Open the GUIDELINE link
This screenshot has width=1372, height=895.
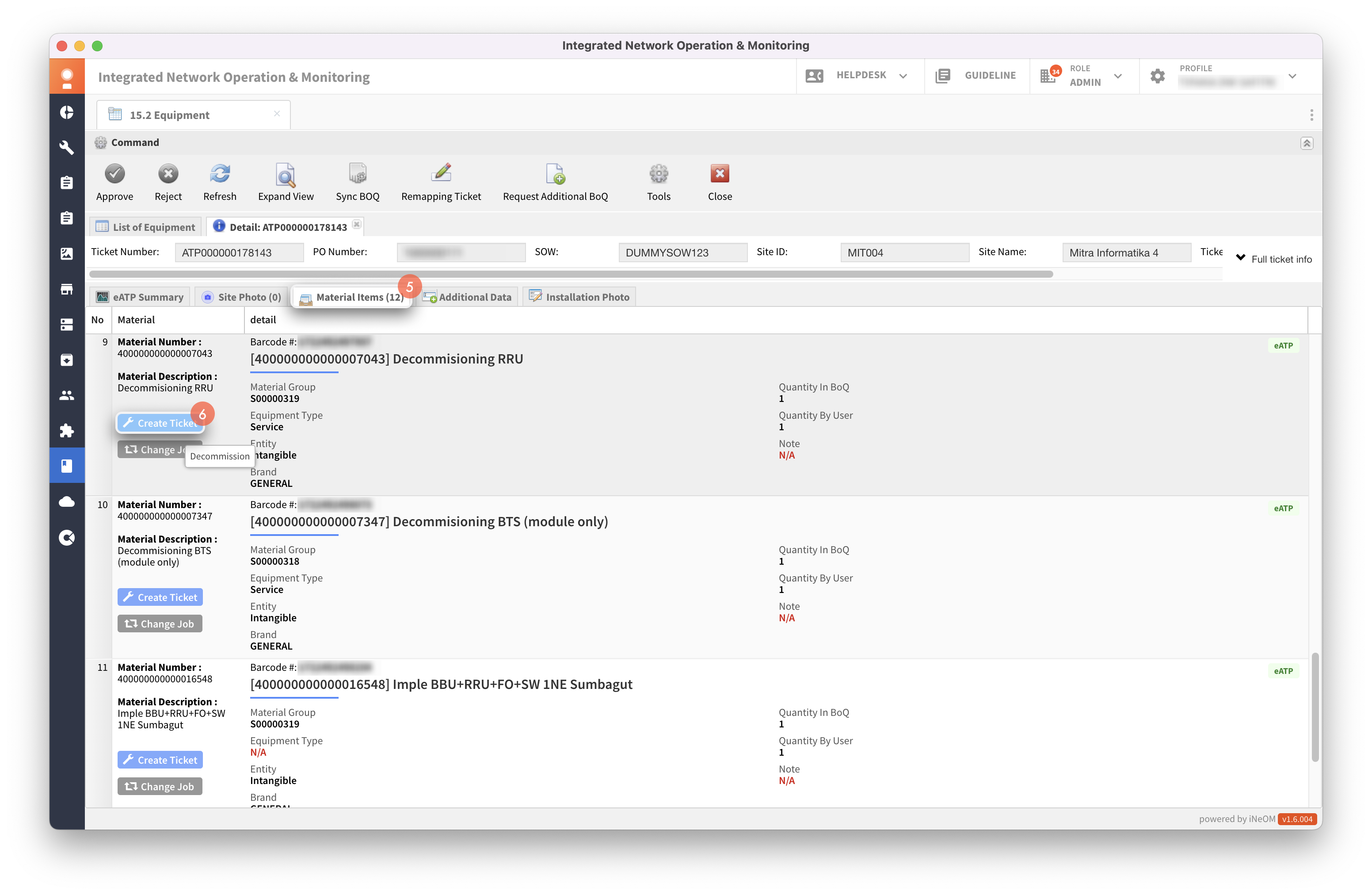(976, 76)
